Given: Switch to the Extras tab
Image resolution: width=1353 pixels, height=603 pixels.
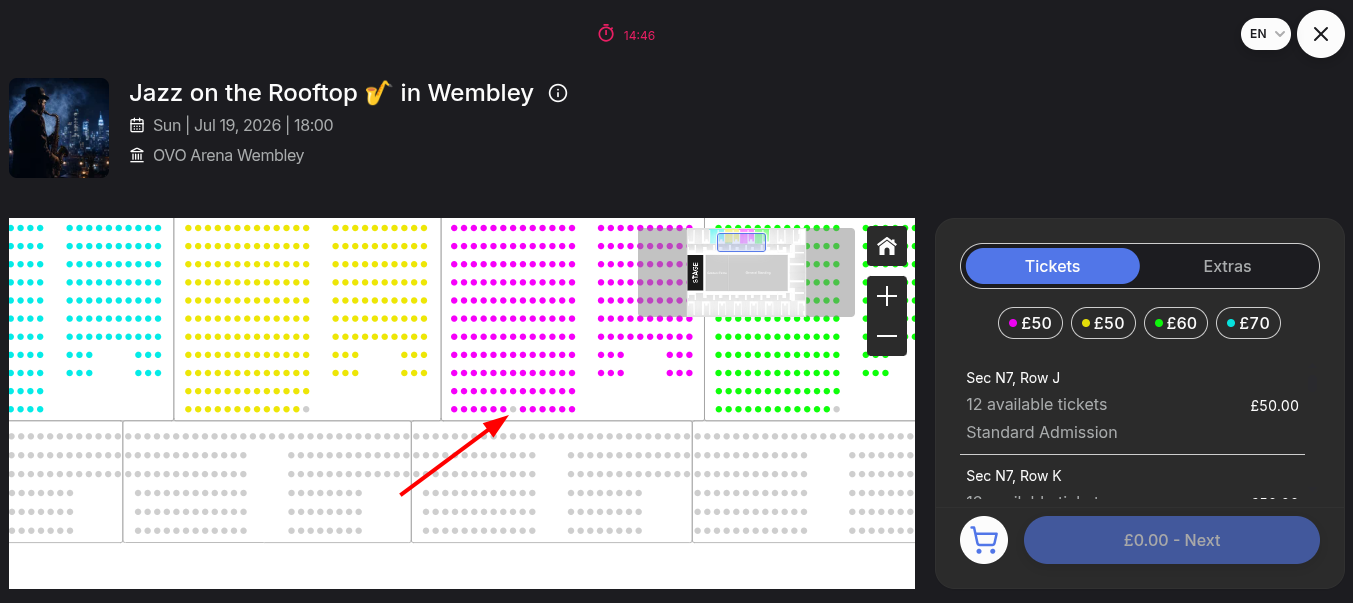Looking at the screenshot, I should [1227, 266].
